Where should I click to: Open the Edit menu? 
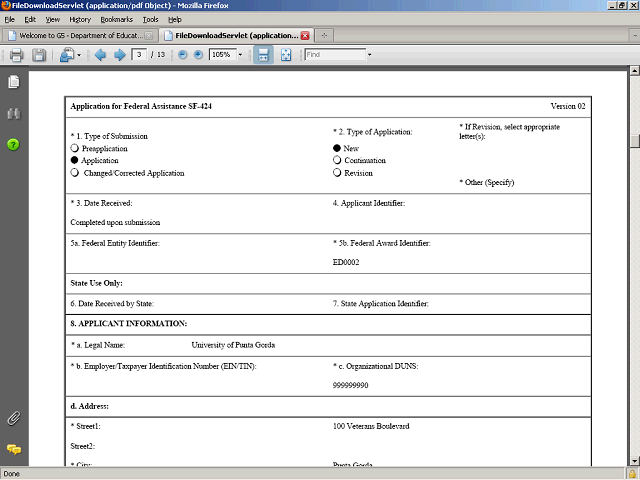[x=30, y=19]
